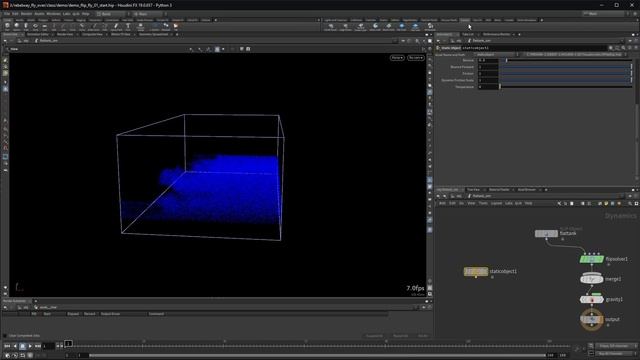Click the Large Ocean shelf tool
Image resolution: width=640 pixels, height=360 pixels.
pos(345,27)
